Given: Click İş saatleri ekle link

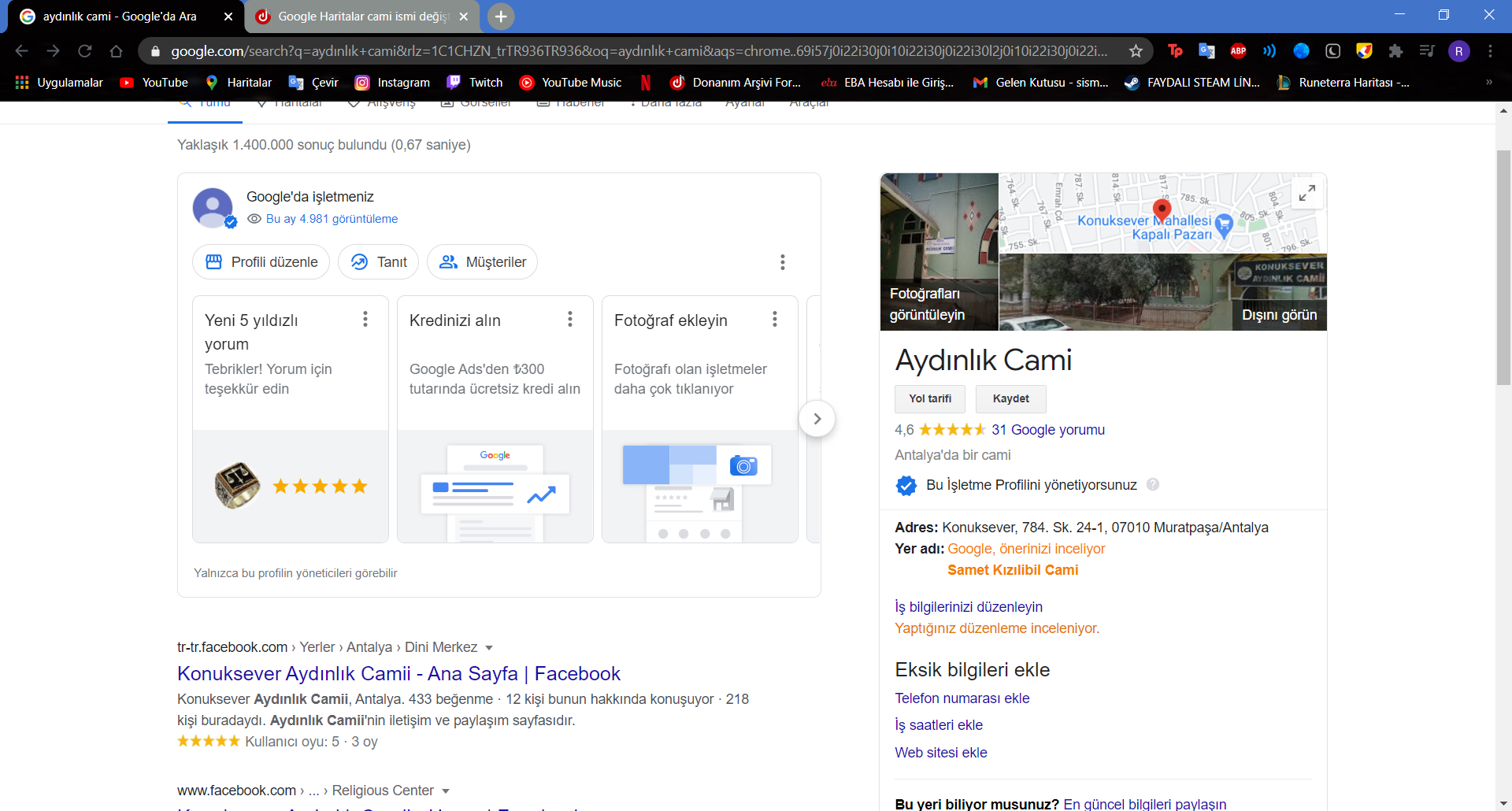Looking at the screenshot, I should pos(939,725).
